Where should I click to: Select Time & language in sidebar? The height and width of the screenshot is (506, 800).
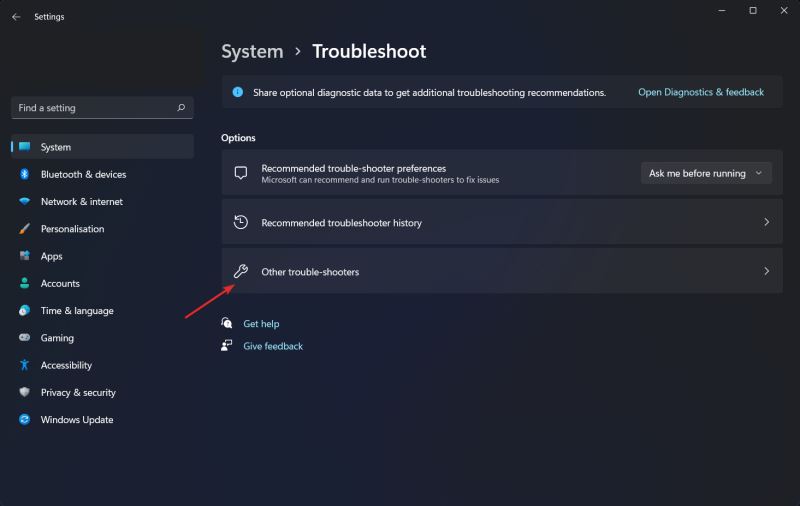click(76, 311)
